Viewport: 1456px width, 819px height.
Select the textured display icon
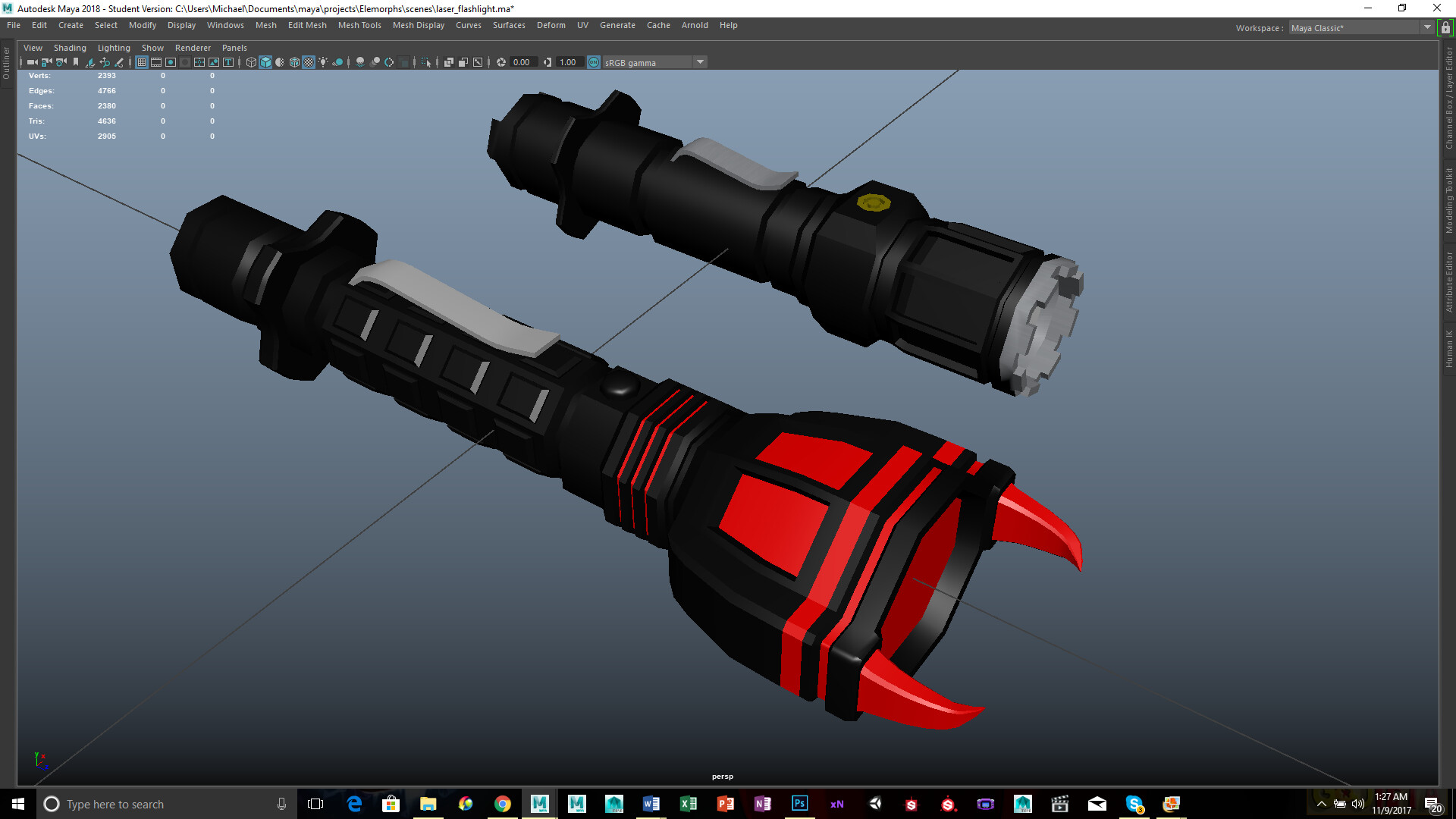coord(308,62)
